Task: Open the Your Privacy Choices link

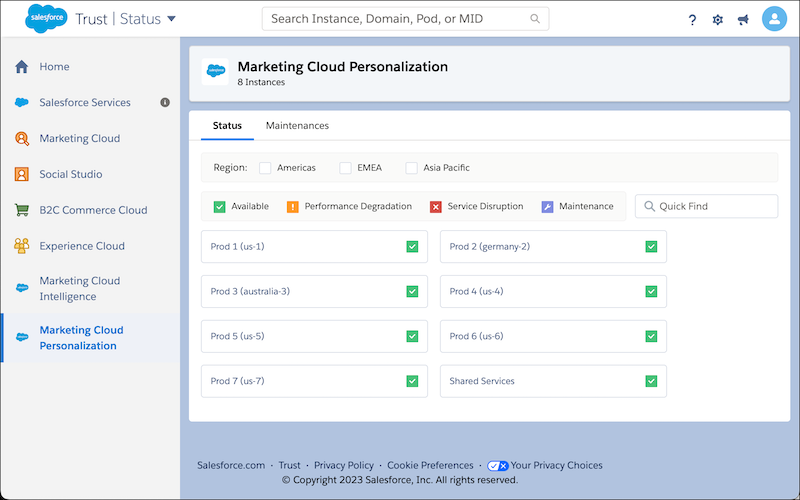Action: click(x=557, y=465)
